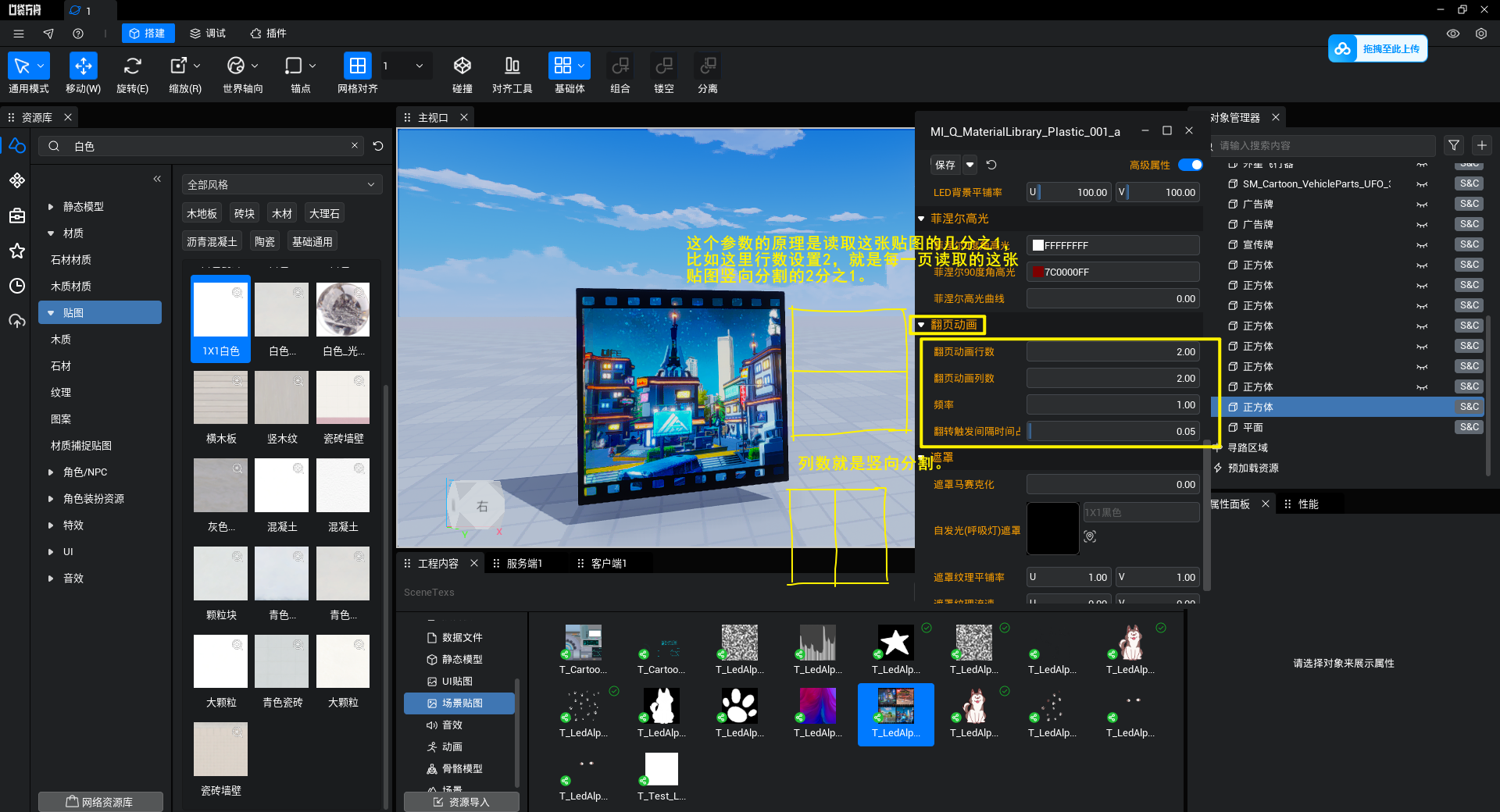Click the 拖拽至此上传 upload button

(x=1378, y=48)
